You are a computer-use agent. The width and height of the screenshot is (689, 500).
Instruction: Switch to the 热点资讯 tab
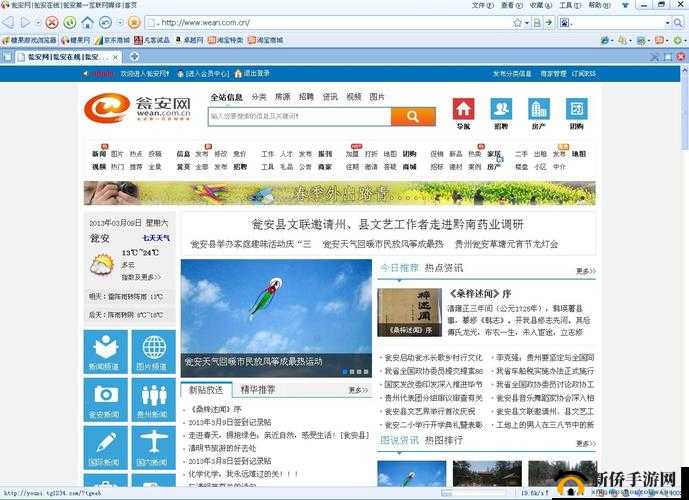pos(444,268)
